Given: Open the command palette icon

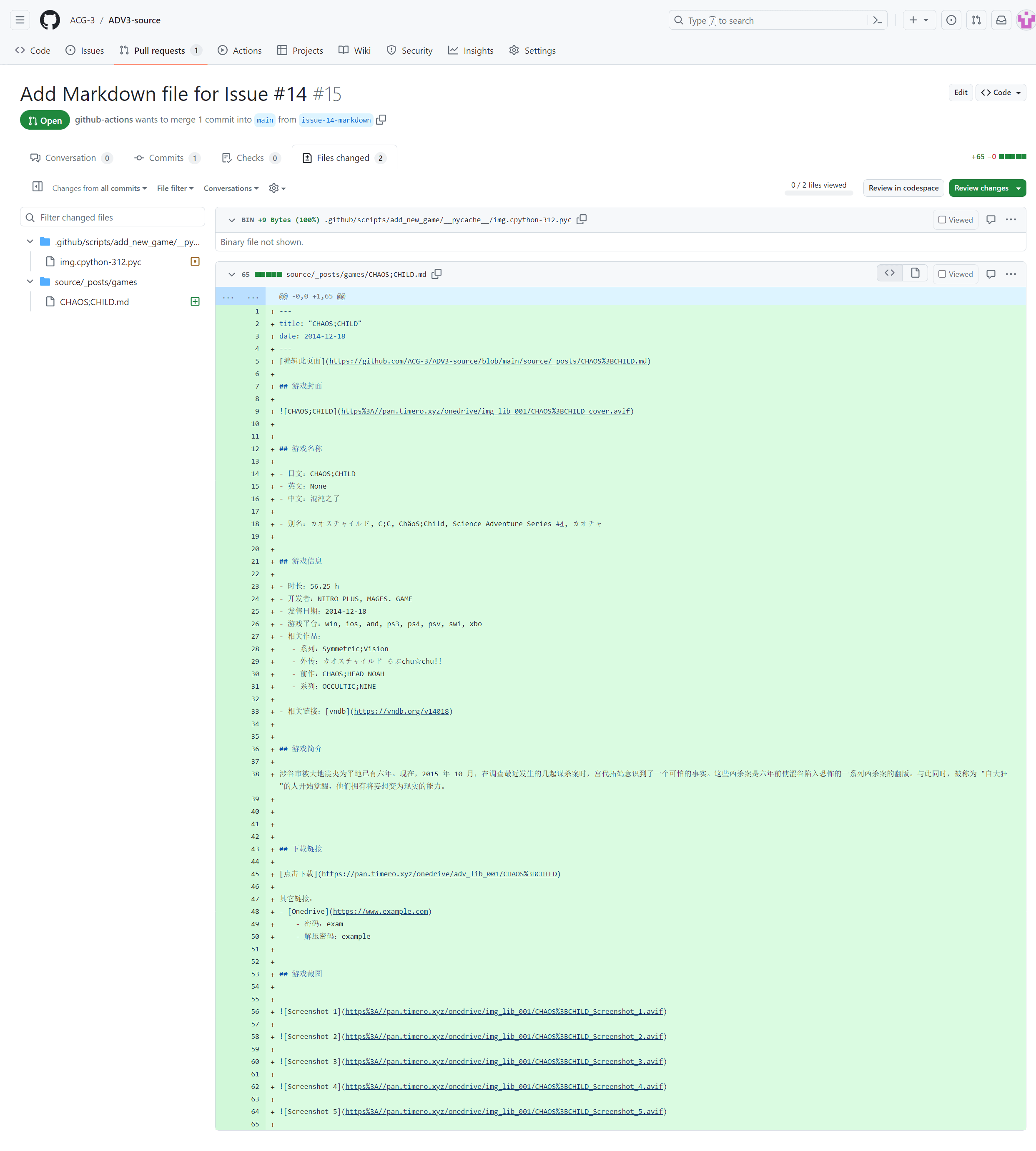Looking at the screenshot, I should click(x=877, y=20).
